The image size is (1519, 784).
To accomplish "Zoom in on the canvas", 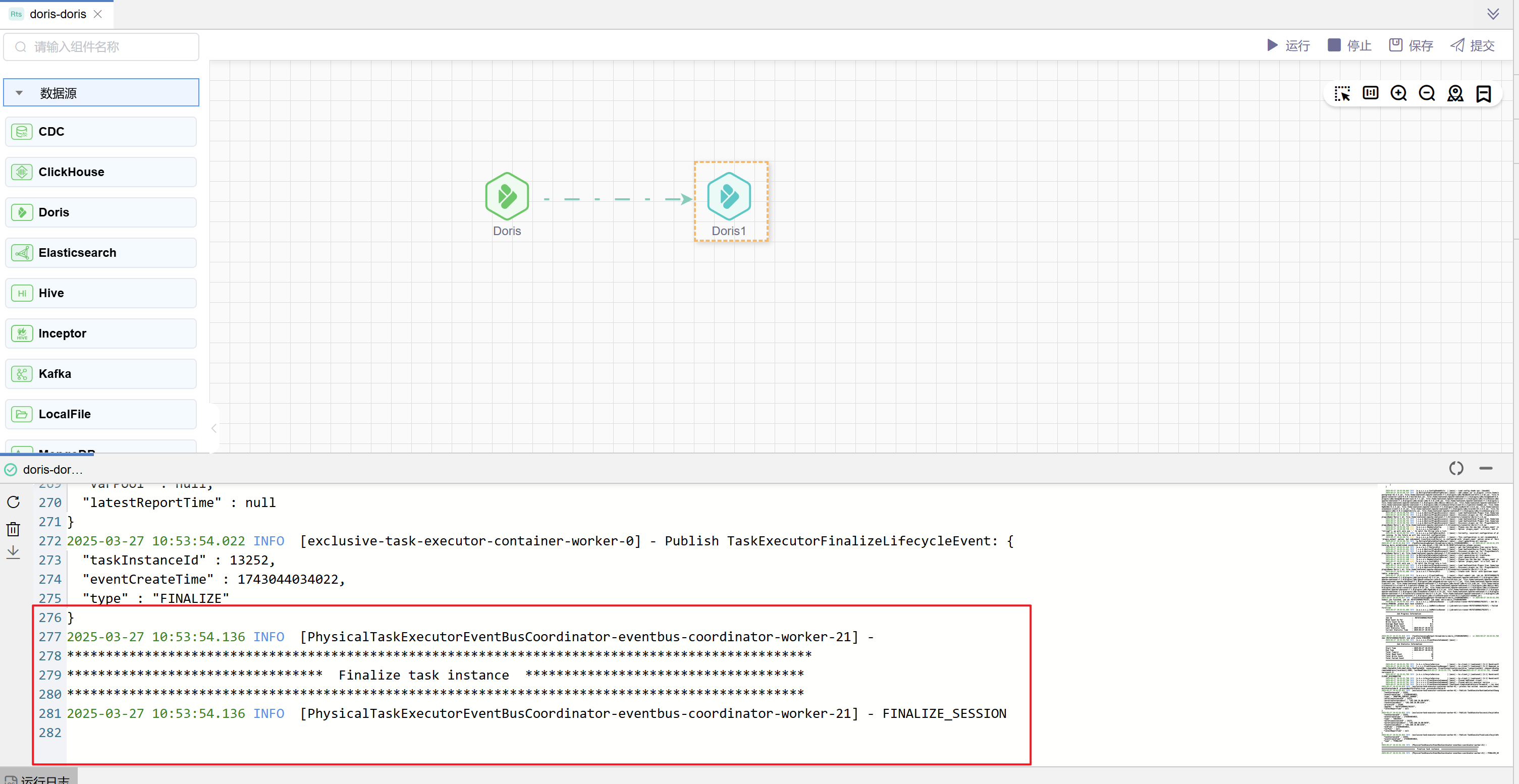I will (x=1399, y=93).
